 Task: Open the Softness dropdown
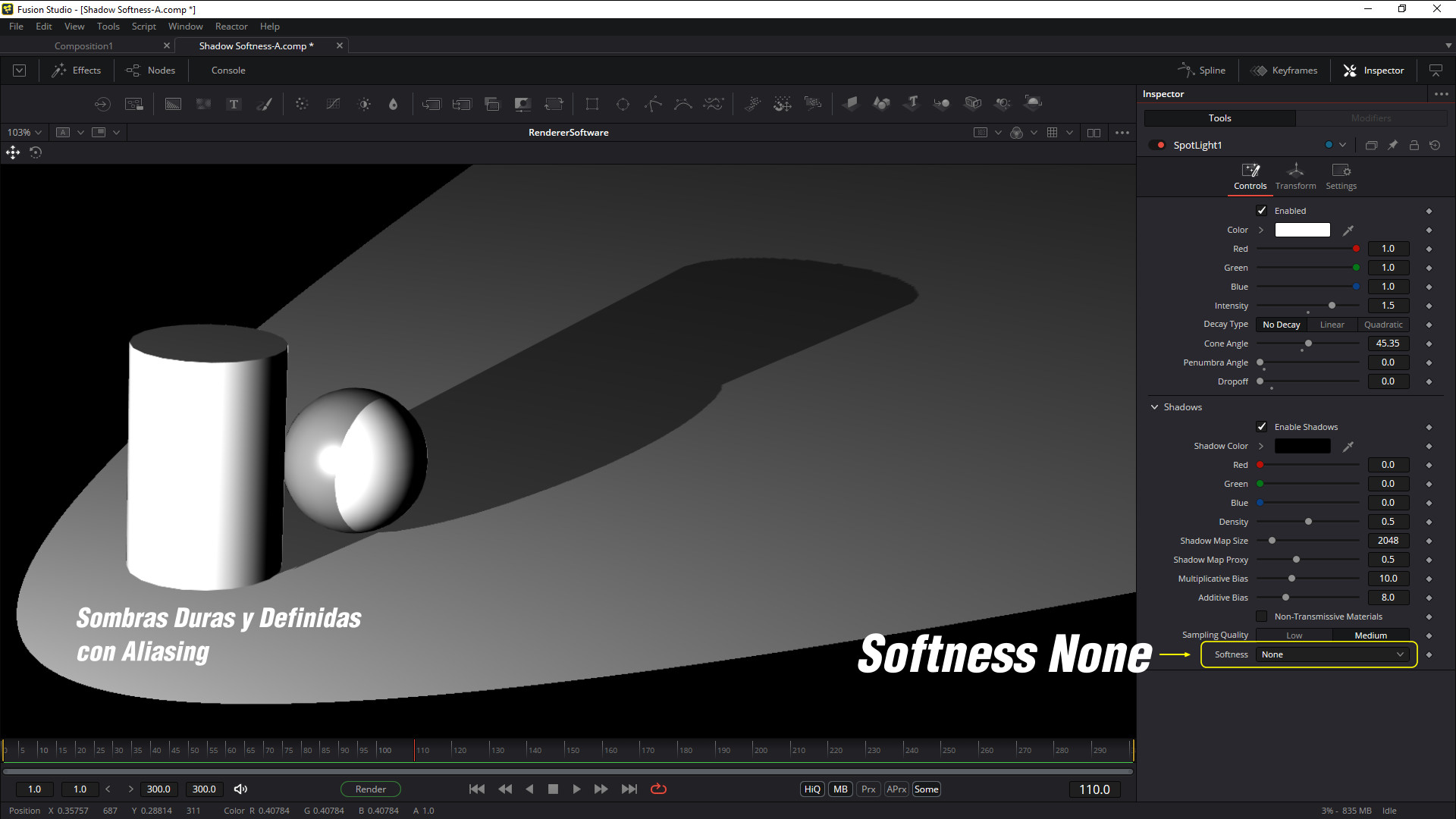1332,654
